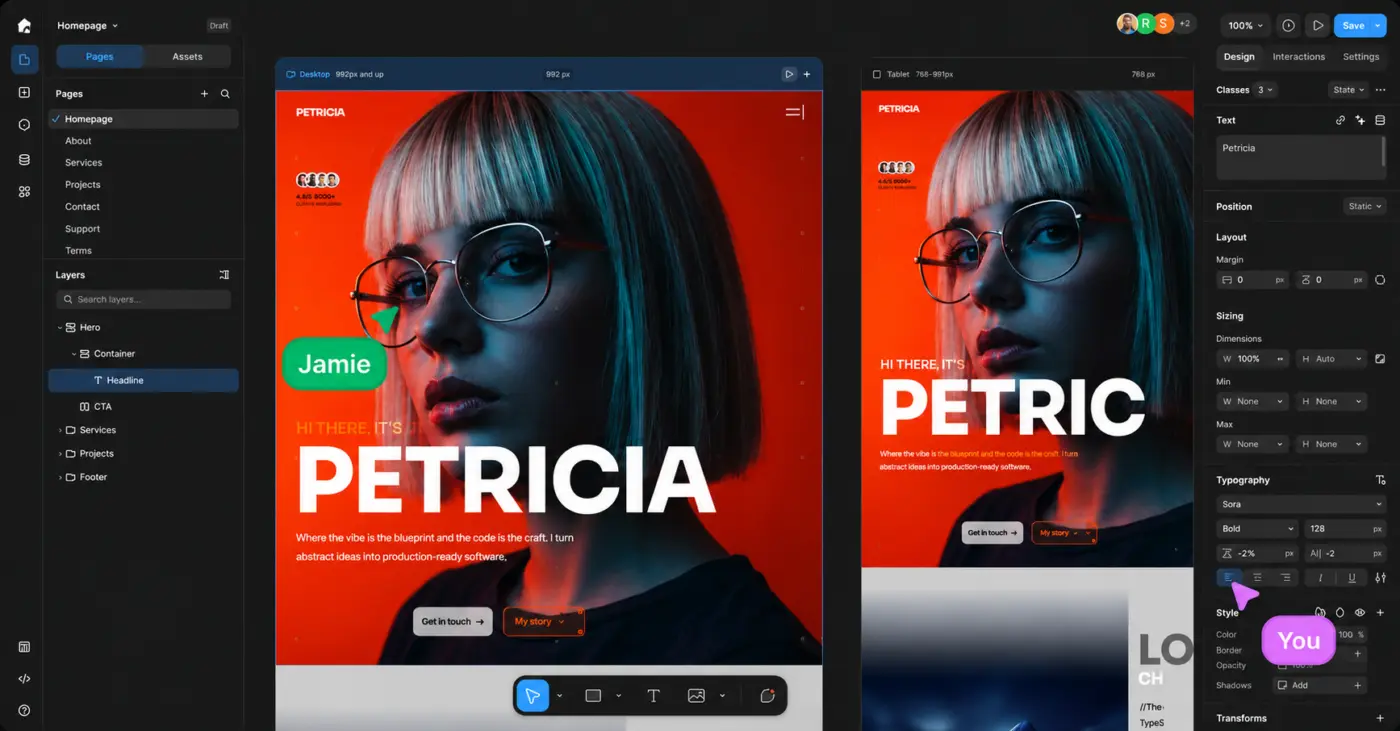Screen dimensions: 1400x731
Task: Switch to the Settings tab
Action: coord(1361,57)
